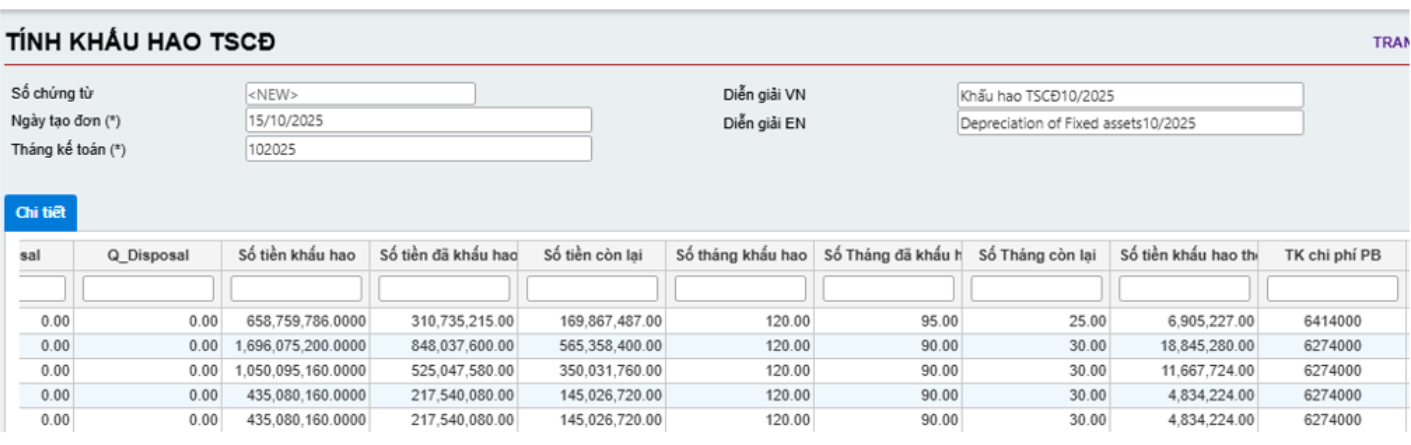Screen dimensions: 1411x445
Task: Click the Số tiền còn lại column header
Action: (592, 256)
